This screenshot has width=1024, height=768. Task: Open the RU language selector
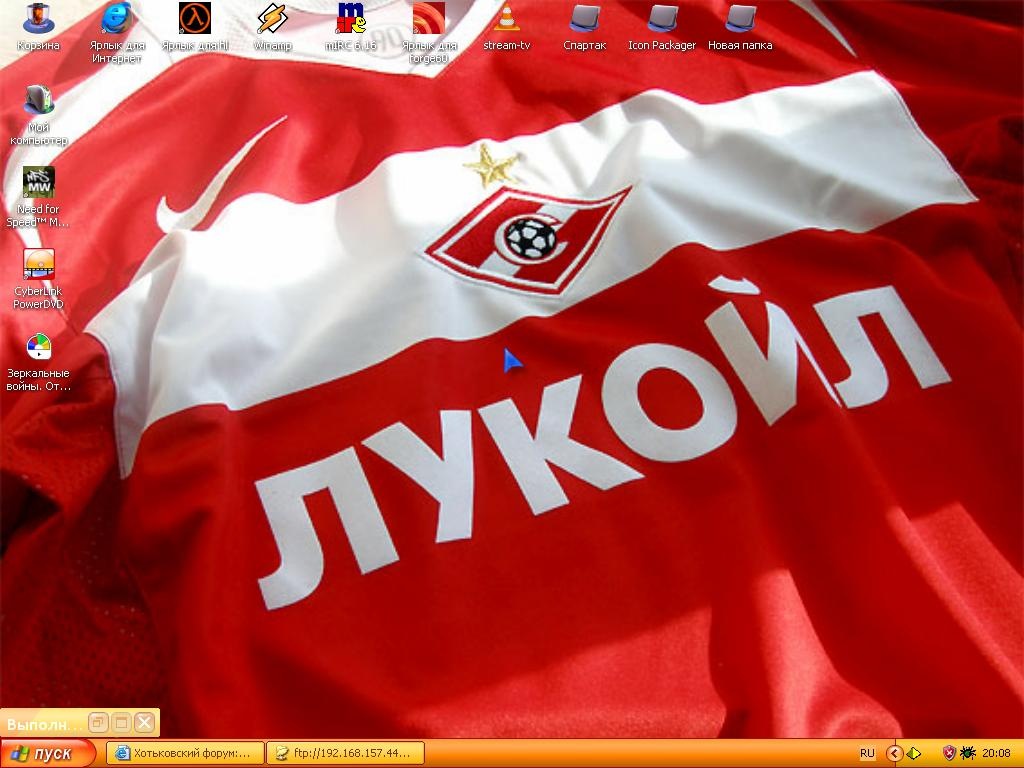867,753
